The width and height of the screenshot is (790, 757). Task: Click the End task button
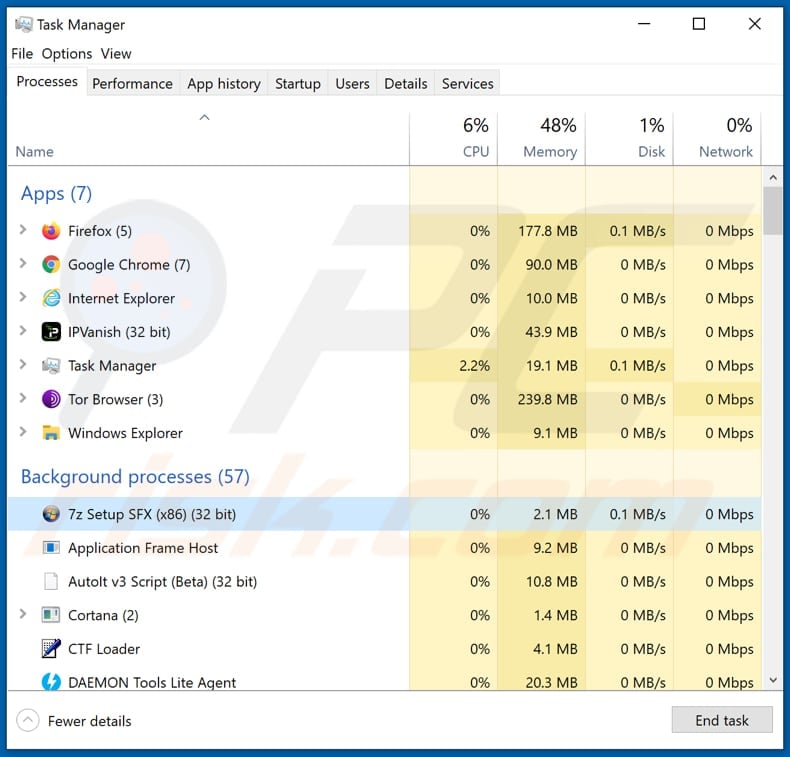(x=721, y=720)
